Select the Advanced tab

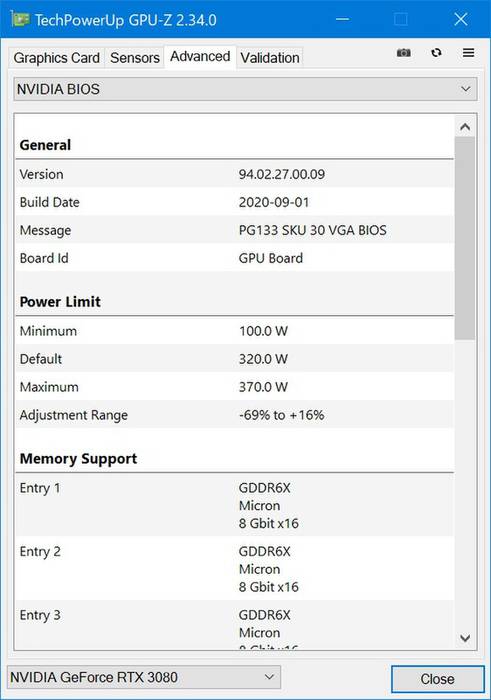200,56
